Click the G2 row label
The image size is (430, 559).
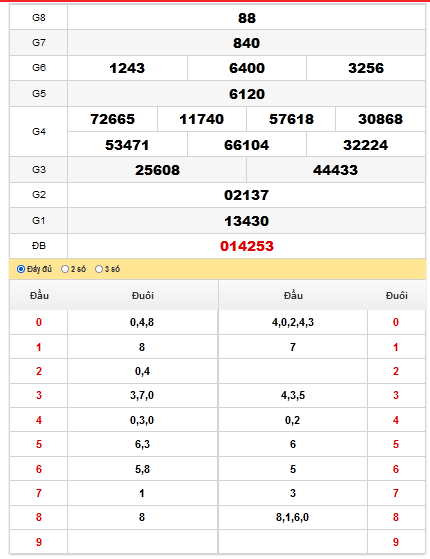coord(39,195)
